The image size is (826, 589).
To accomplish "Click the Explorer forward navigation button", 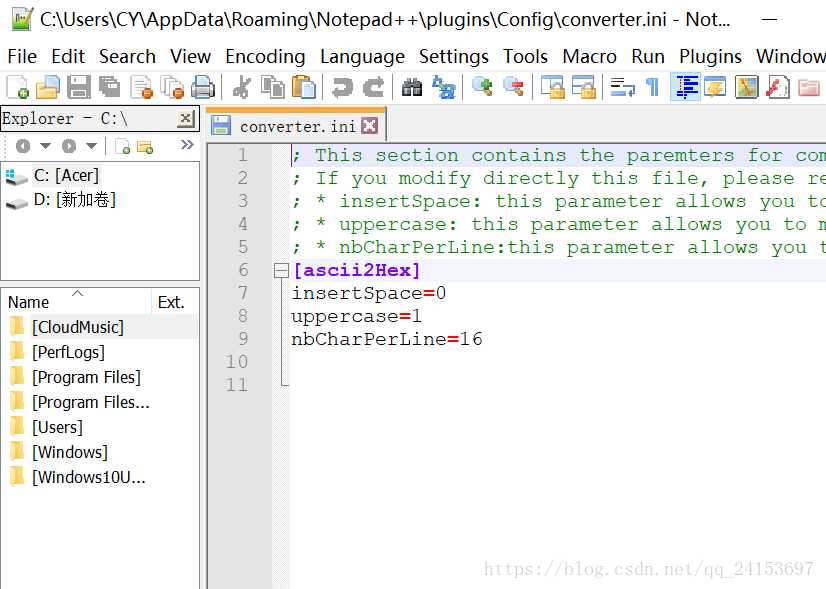I will tap(69, 145).
